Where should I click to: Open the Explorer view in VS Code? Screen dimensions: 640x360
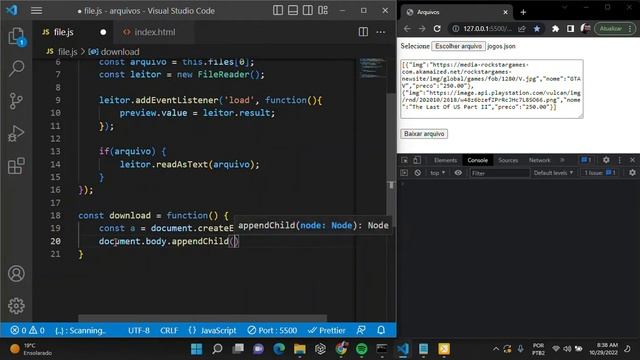coord(16,37)
